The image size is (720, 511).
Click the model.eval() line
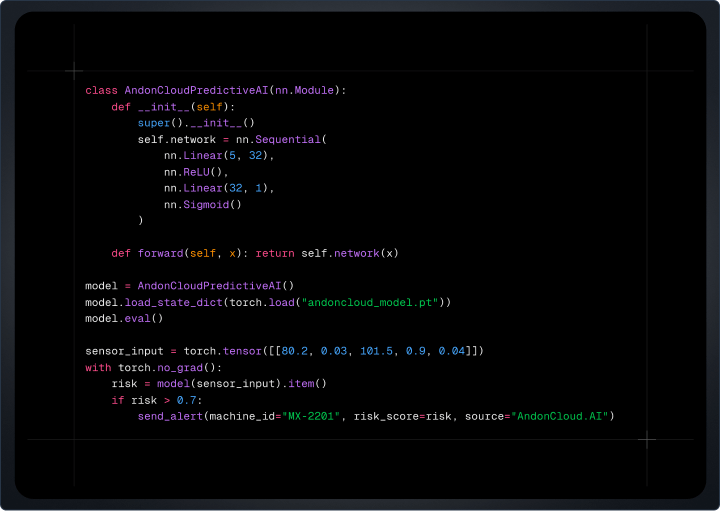point(123,318)
